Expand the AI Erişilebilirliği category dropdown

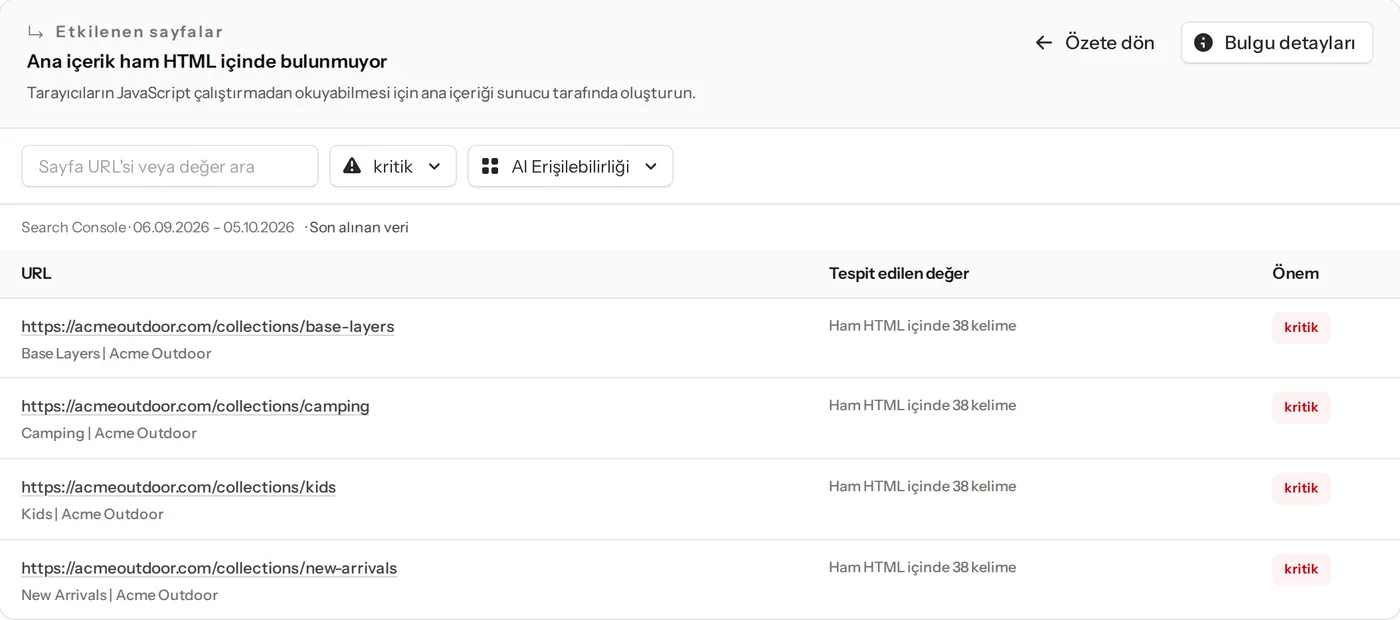570,166
